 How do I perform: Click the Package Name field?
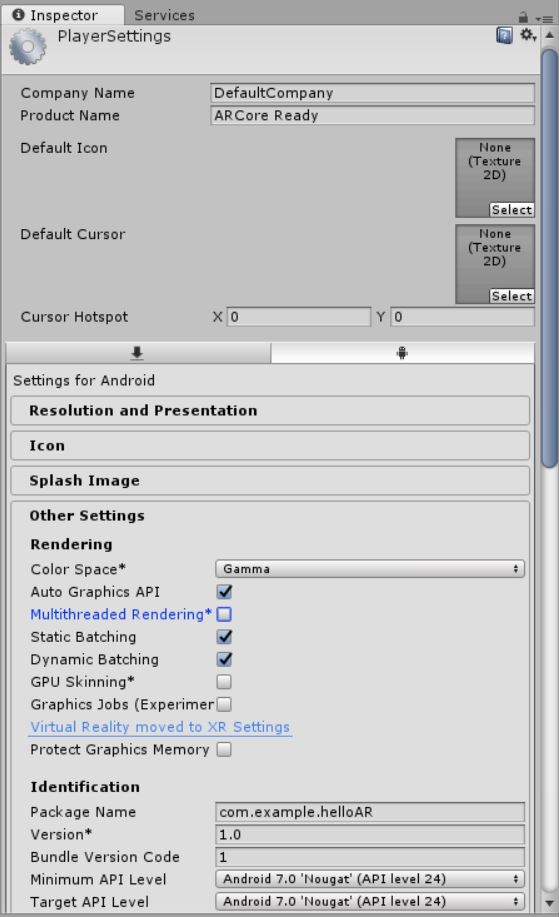click(370, 812)
